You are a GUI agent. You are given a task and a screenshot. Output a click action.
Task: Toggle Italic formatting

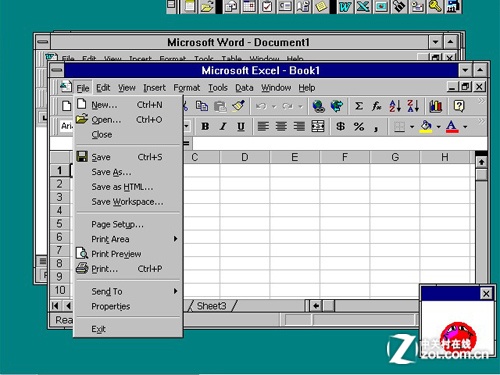[x=223, y=127]
